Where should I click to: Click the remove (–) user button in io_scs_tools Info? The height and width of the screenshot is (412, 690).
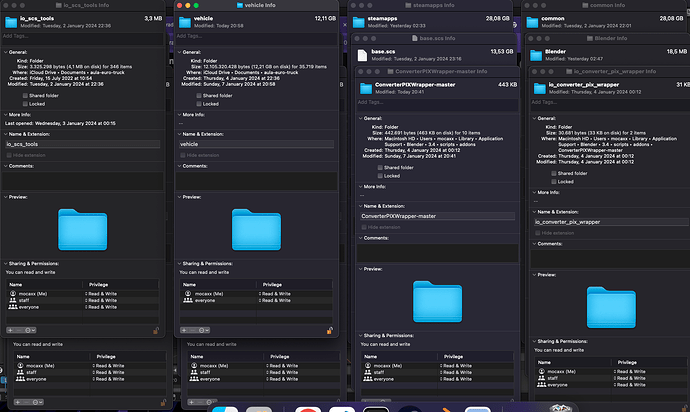tap(18, 330)
